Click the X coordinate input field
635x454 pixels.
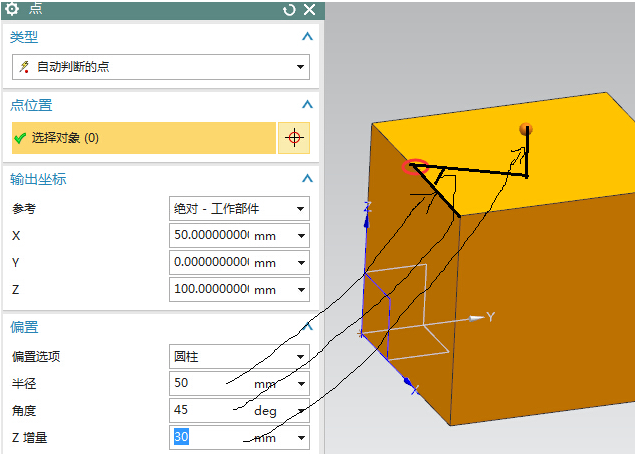tap(210, 236)
